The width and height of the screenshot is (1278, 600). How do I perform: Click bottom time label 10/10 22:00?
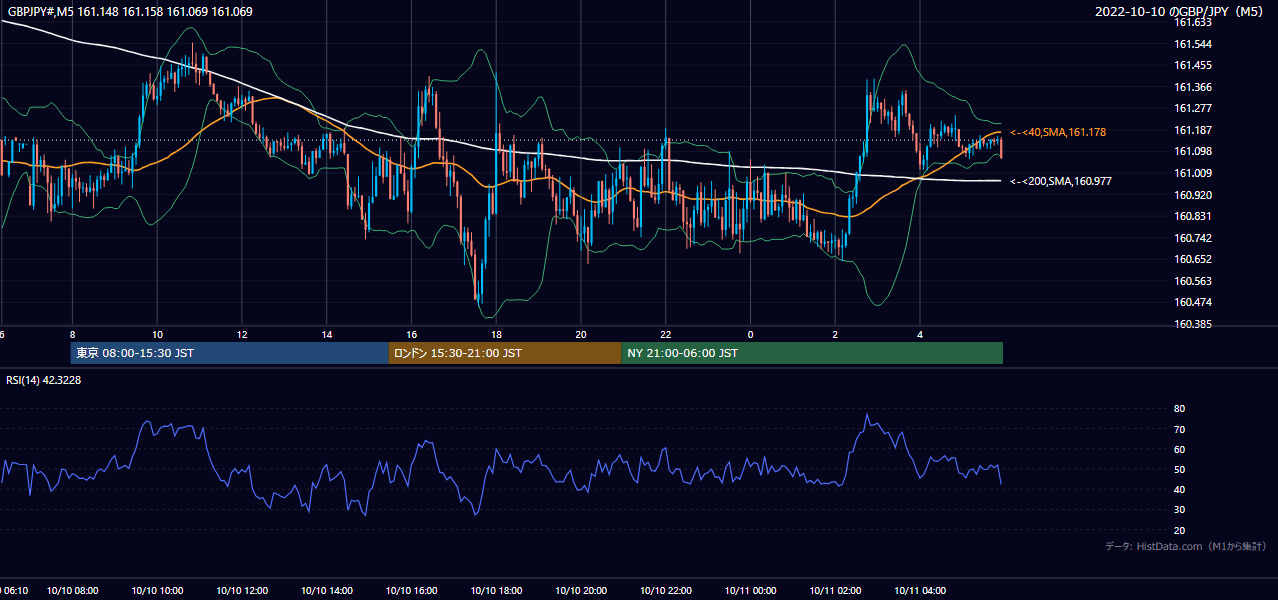point(666,590)
